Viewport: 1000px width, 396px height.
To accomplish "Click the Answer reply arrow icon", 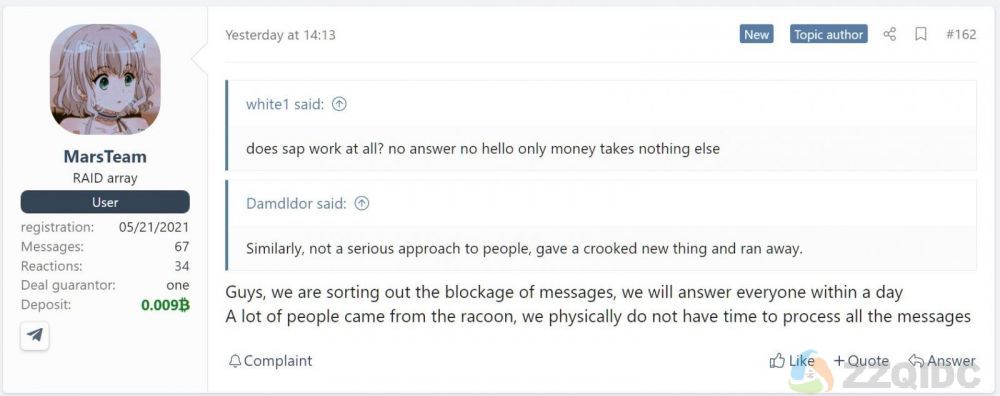I will pos(916,361).
